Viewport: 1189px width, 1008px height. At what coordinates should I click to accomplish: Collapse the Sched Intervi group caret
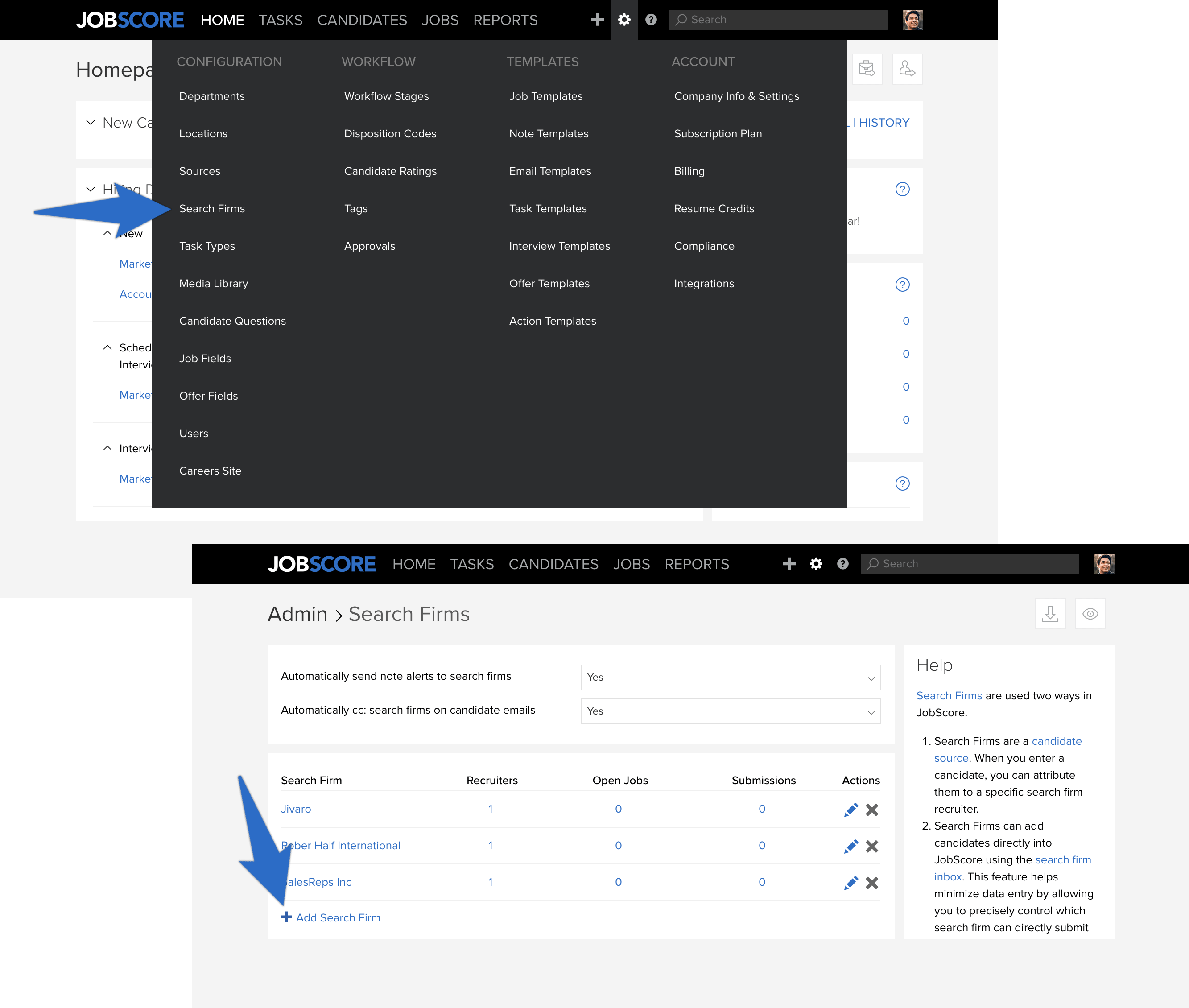tap(107, 347)
